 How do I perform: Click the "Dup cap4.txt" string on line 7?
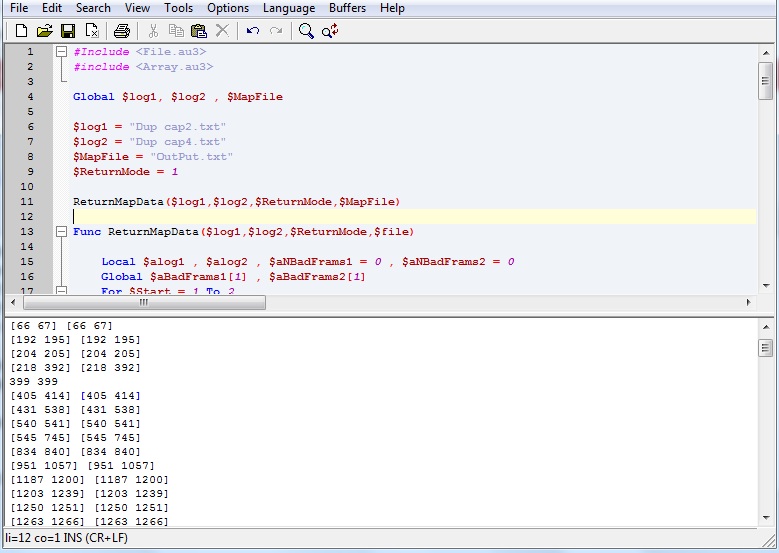[177, 142]
